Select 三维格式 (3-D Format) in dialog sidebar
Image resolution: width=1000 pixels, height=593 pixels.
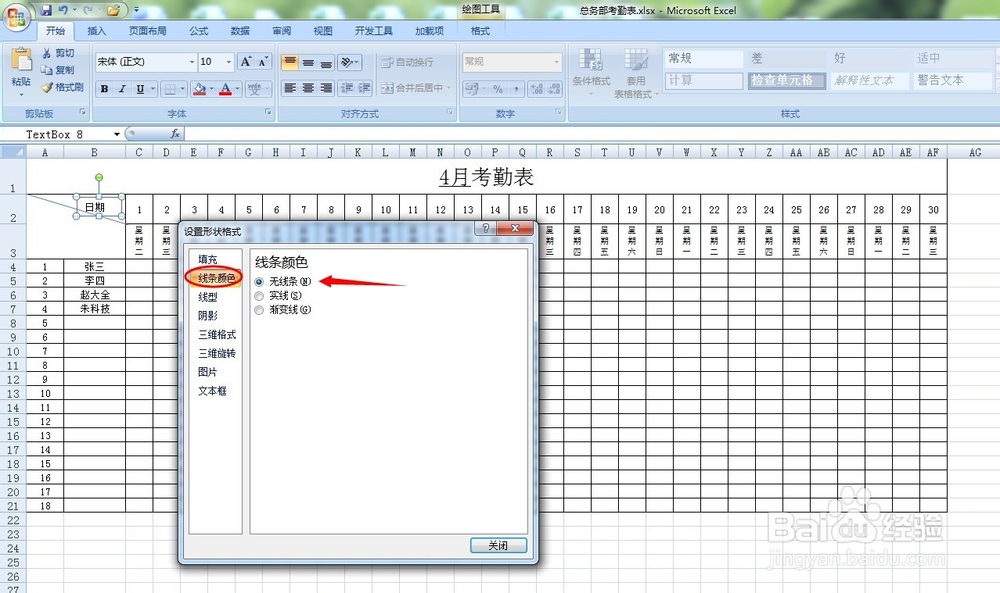217,334
